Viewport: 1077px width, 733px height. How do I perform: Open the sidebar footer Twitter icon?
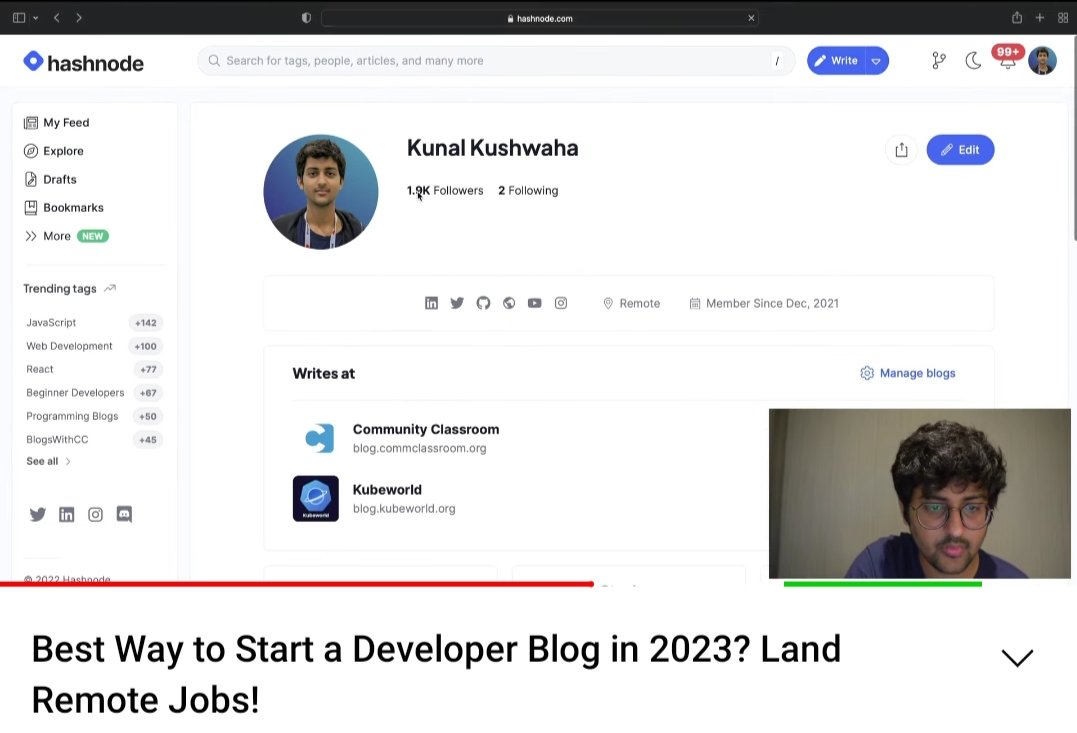coord(38,515)
